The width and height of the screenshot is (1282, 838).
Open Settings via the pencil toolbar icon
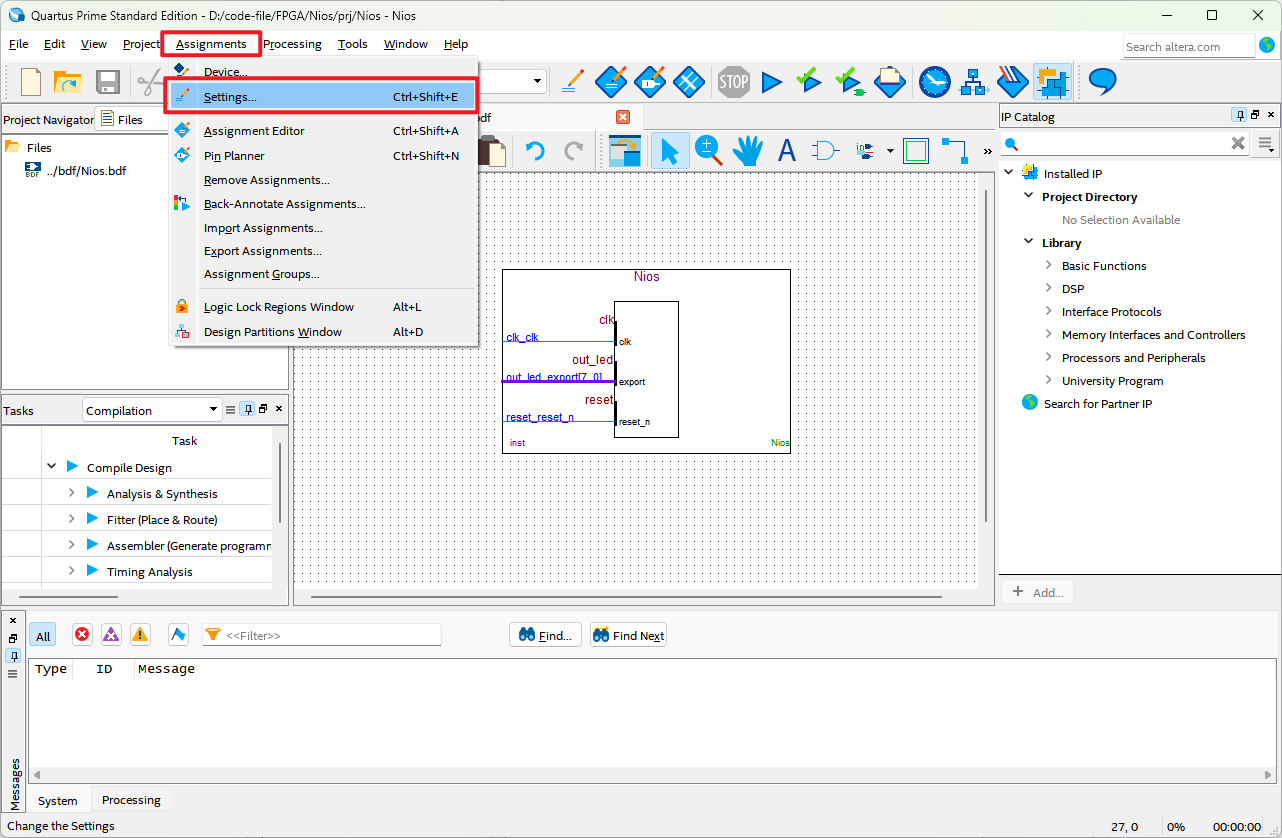573,81
